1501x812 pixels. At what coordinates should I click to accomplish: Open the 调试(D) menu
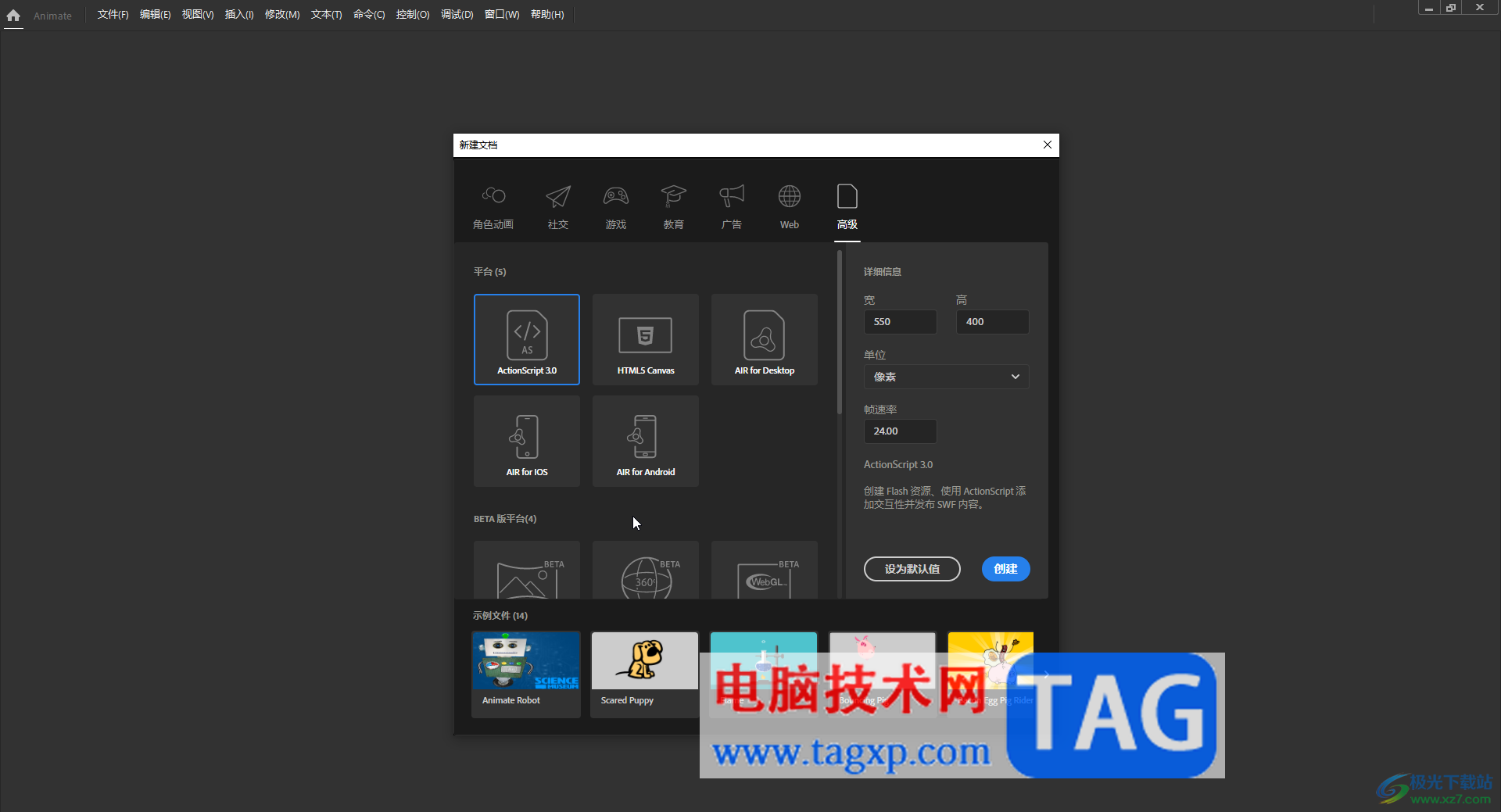pyautogui.click(x=457, y=15)
